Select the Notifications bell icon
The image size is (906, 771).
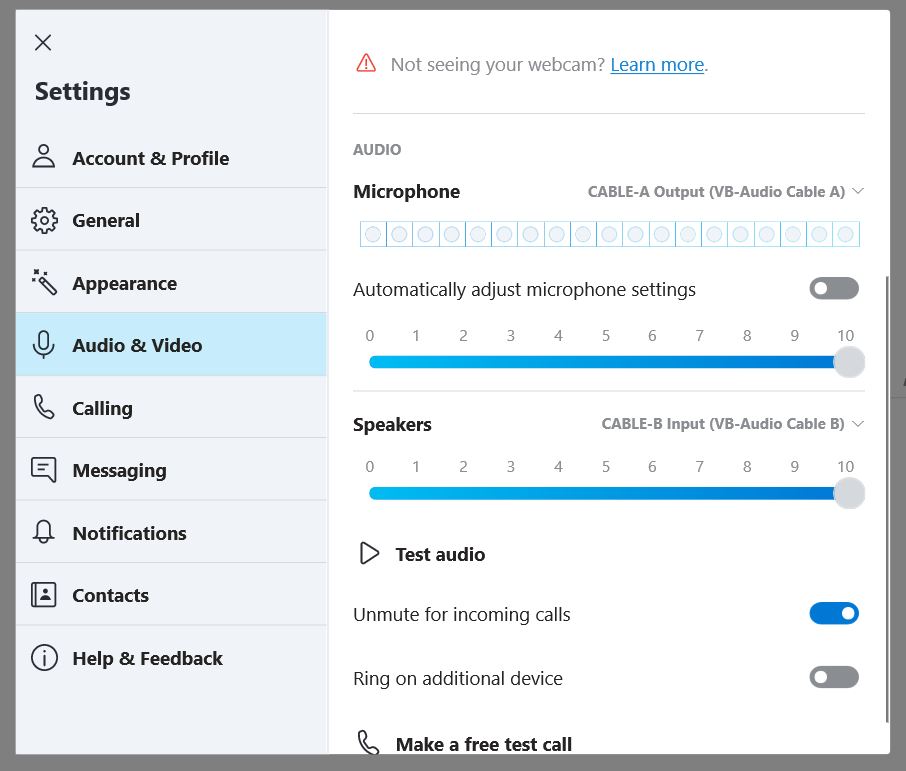(x=42, y=532)
